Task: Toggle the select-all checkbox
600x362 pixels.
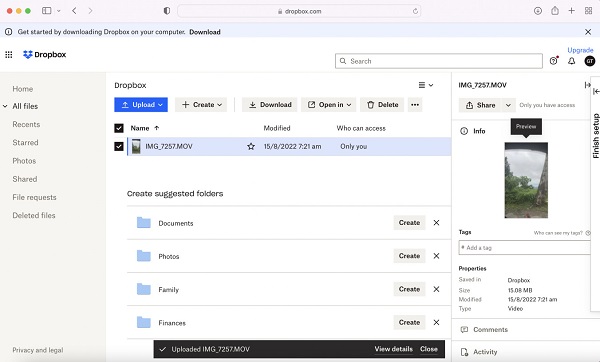Action: [x=119, y=128]
